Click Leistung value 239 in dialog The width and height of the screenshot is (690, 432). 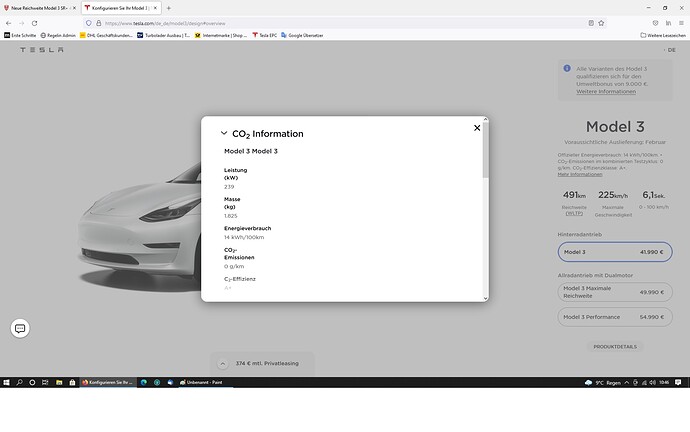229,187
